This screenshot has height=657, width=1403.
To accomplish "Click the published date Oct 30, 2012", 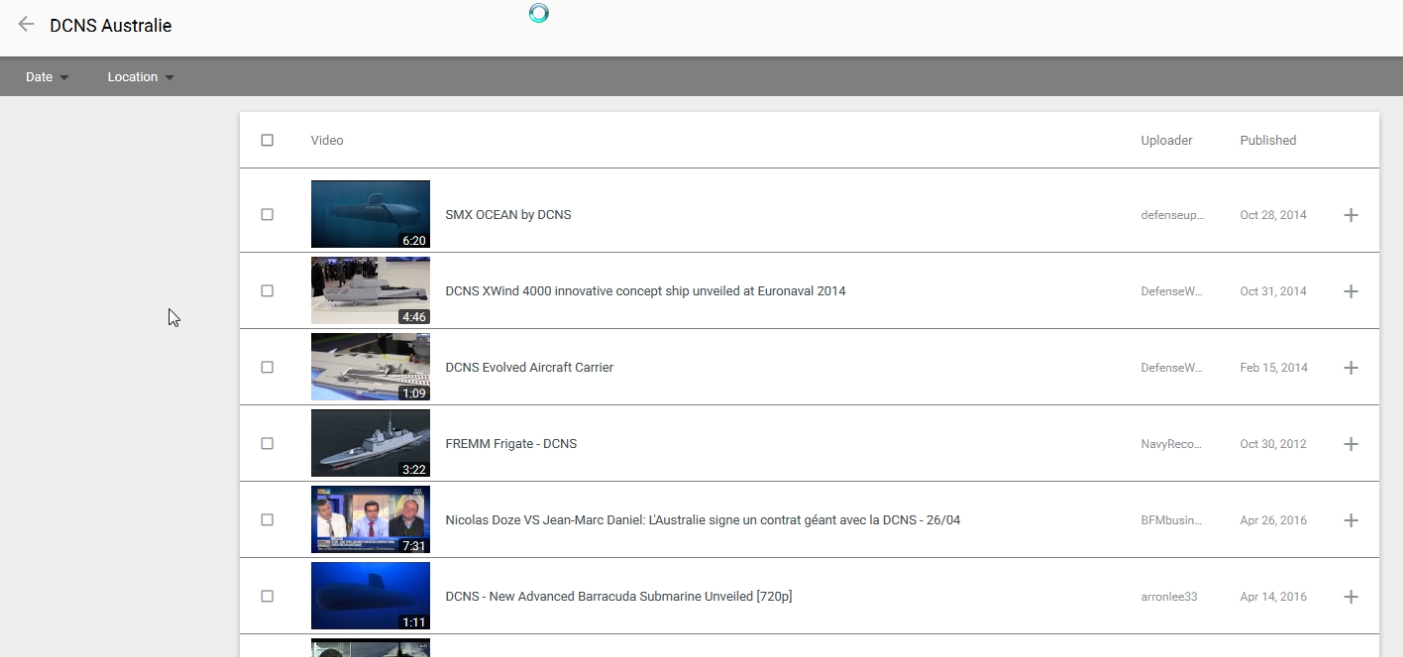I will pos(1273,444).
